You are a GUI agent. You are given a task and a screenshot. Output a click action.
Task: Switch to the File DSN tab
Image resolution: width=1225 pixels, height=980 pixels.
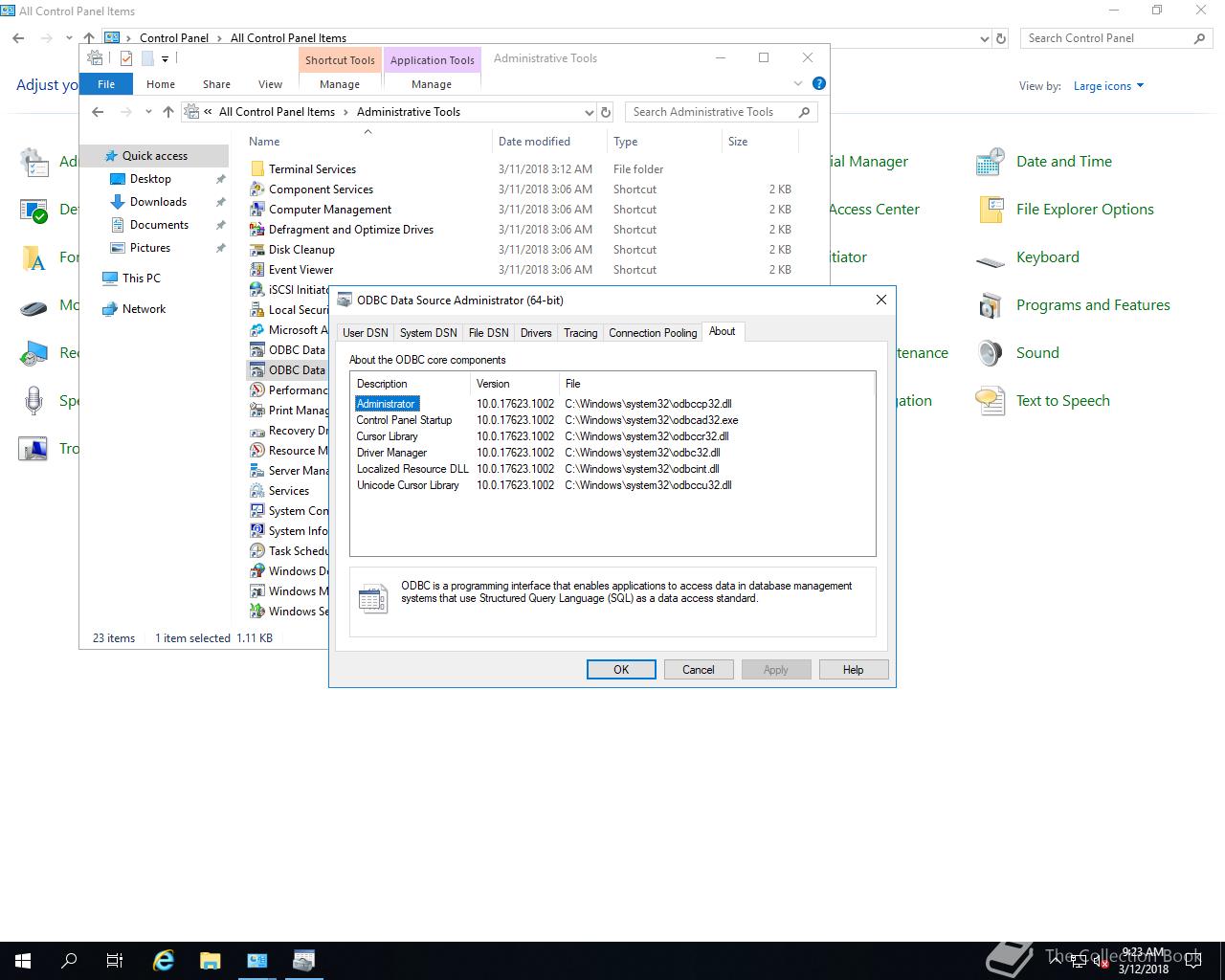488,333
